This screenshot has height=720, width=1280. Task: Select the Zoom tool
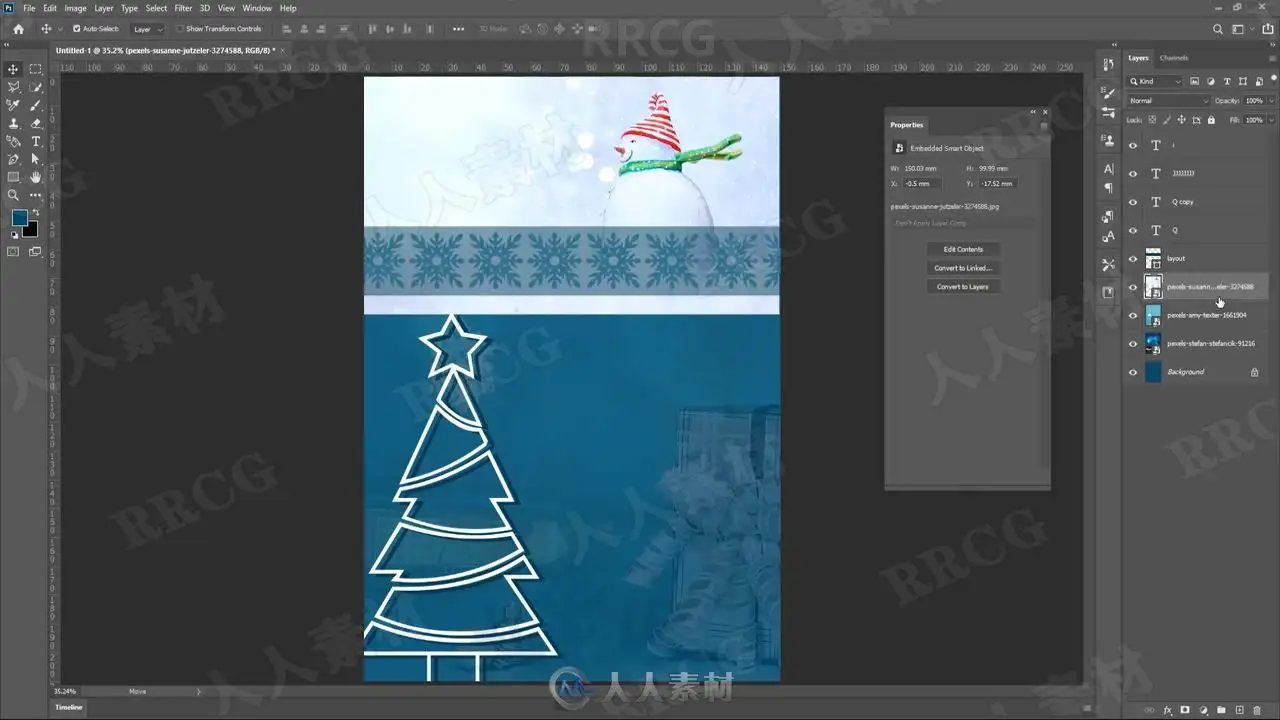coord(13,195)
